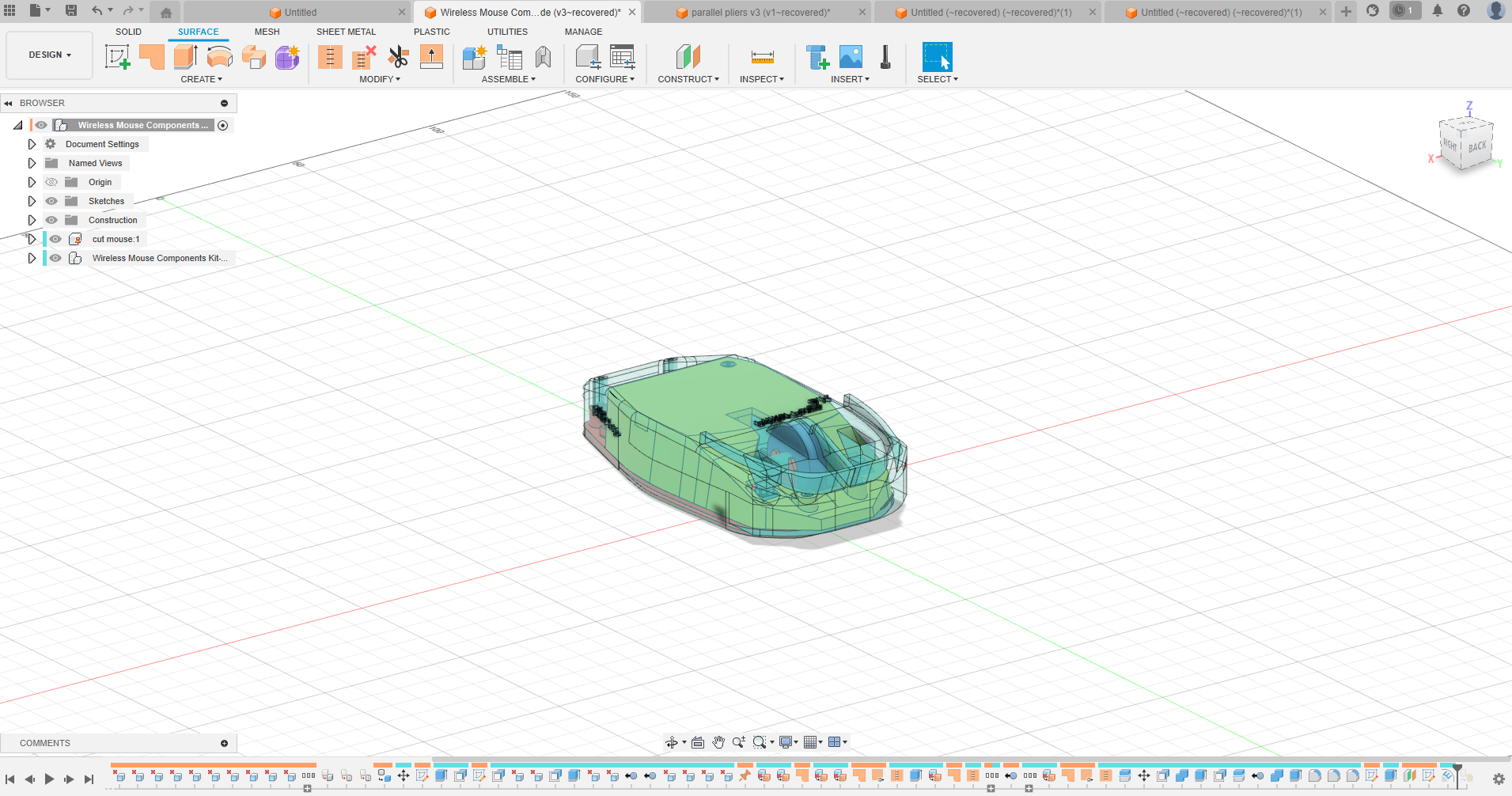Open the INSPECT menu
Screen dimensions: 1512x796
762,79
